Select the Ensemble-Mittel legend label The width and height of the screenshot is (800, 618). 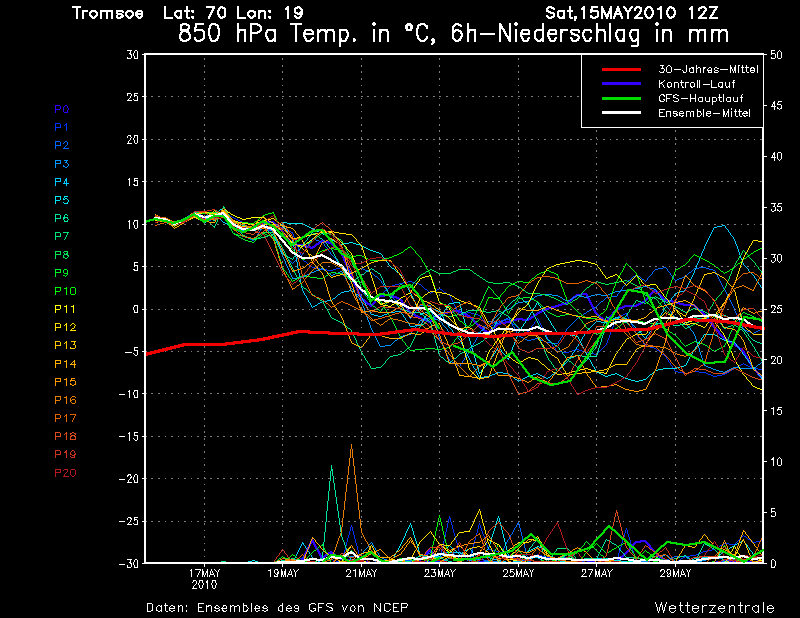click(705, 114)
